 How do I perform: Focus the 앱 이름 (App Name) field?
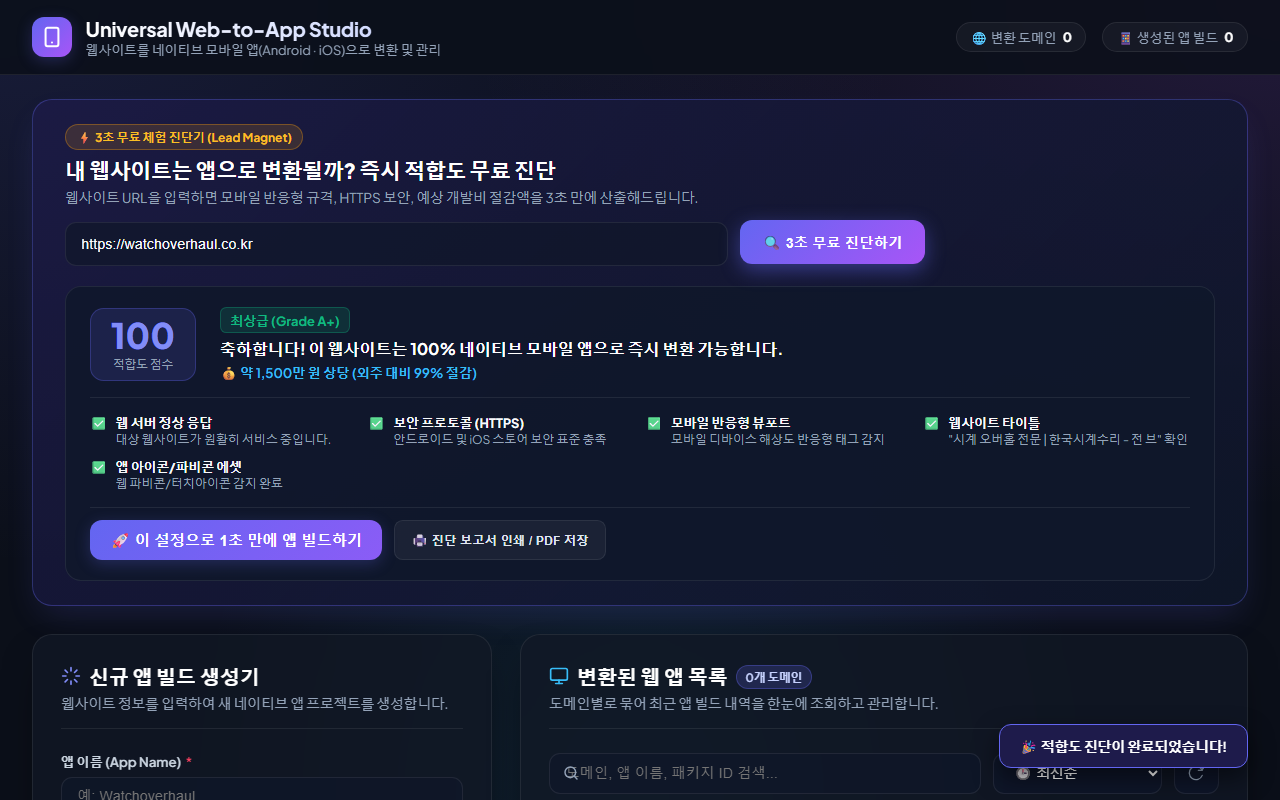point(262,789)
